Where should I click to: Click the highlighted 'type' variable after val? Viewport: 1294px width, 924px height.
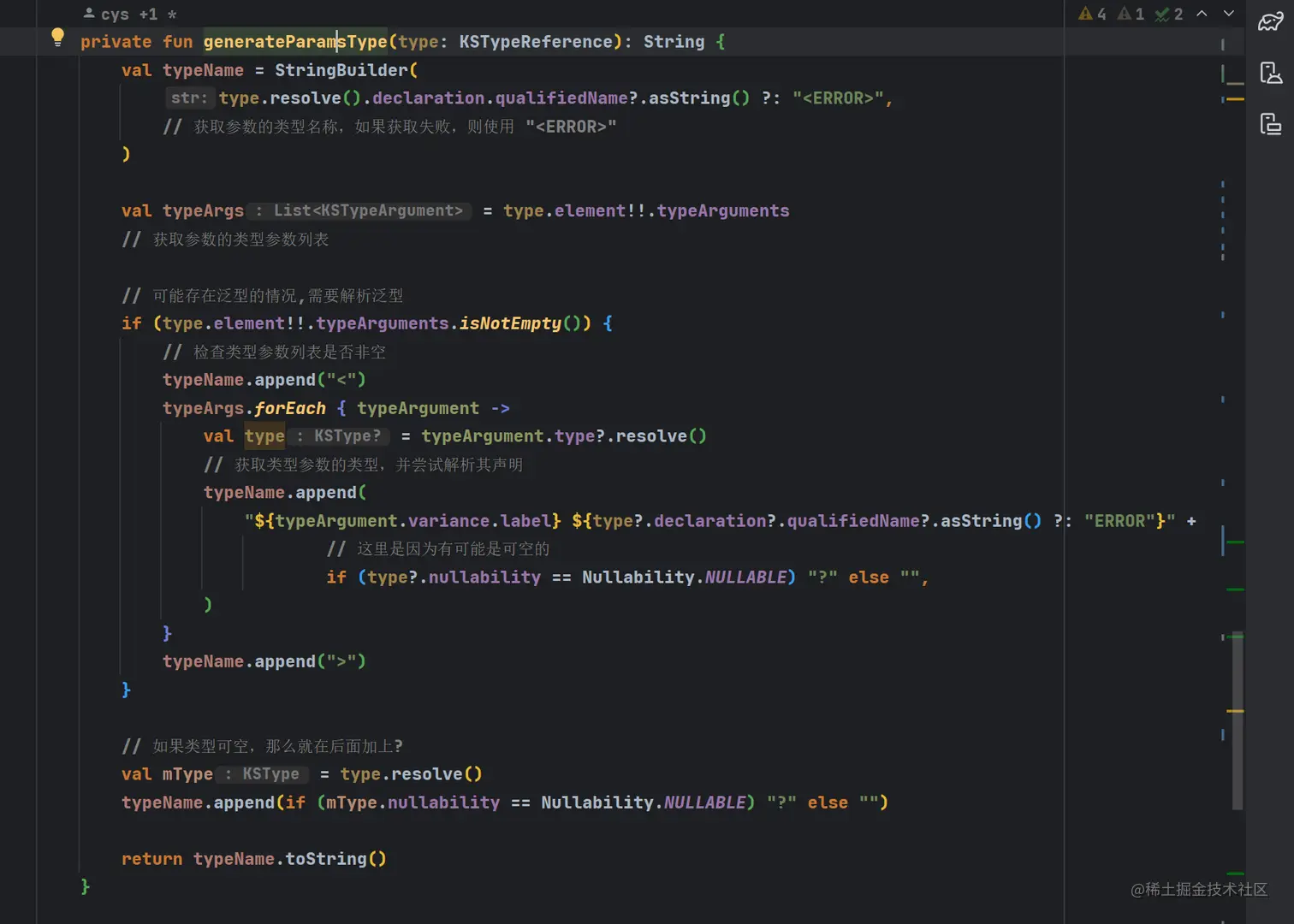(264, 436)
